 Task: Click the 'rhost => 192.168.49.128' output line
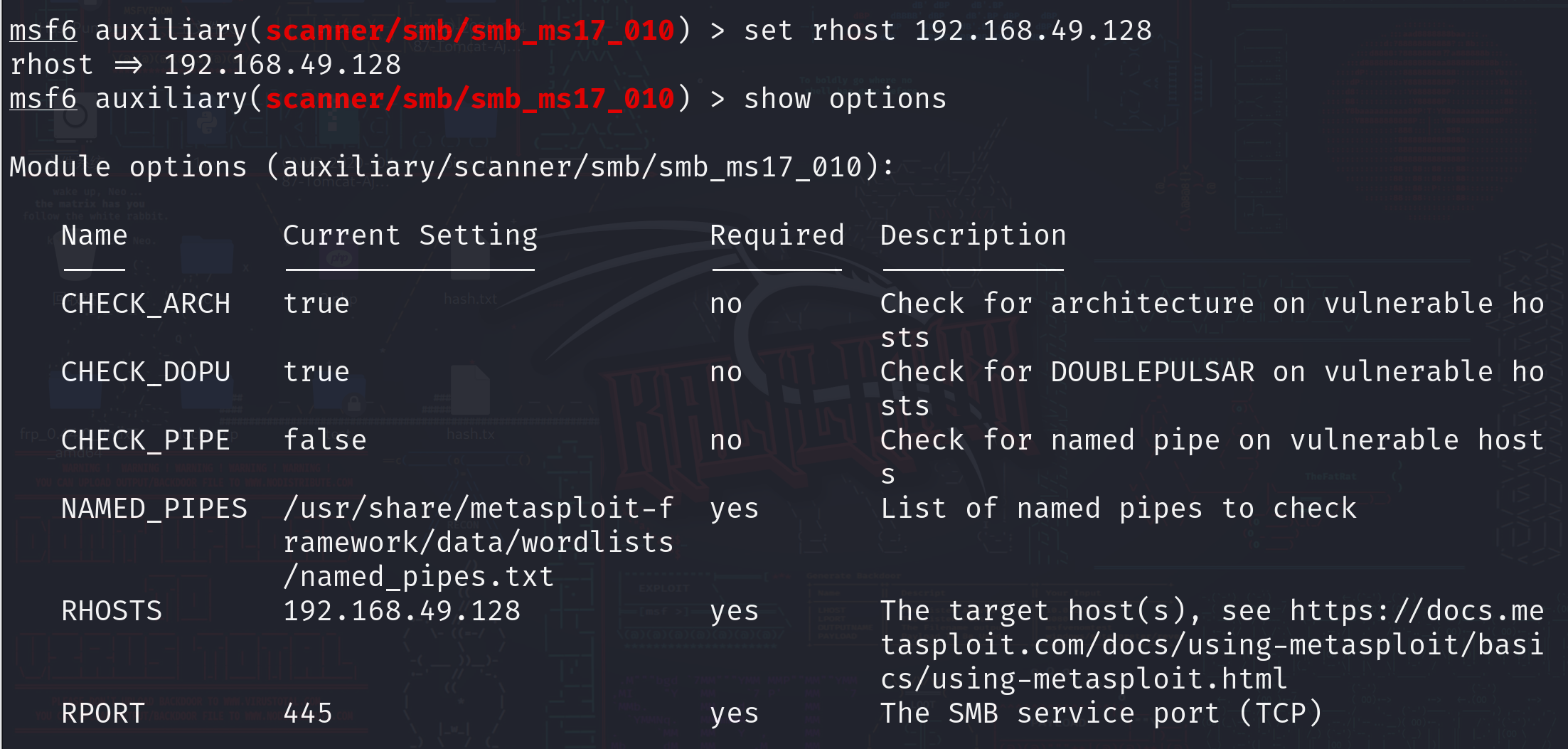(x=206, y=65)
